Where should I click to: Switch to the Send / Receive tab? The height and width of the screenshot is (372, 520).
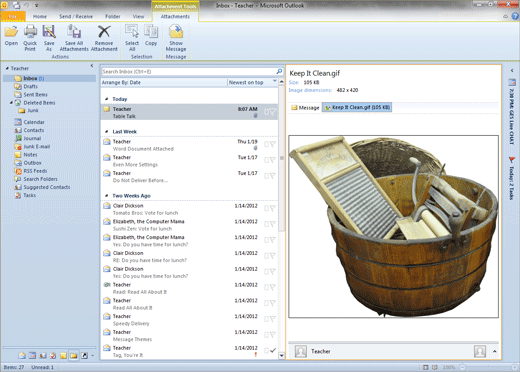[76, 16]
